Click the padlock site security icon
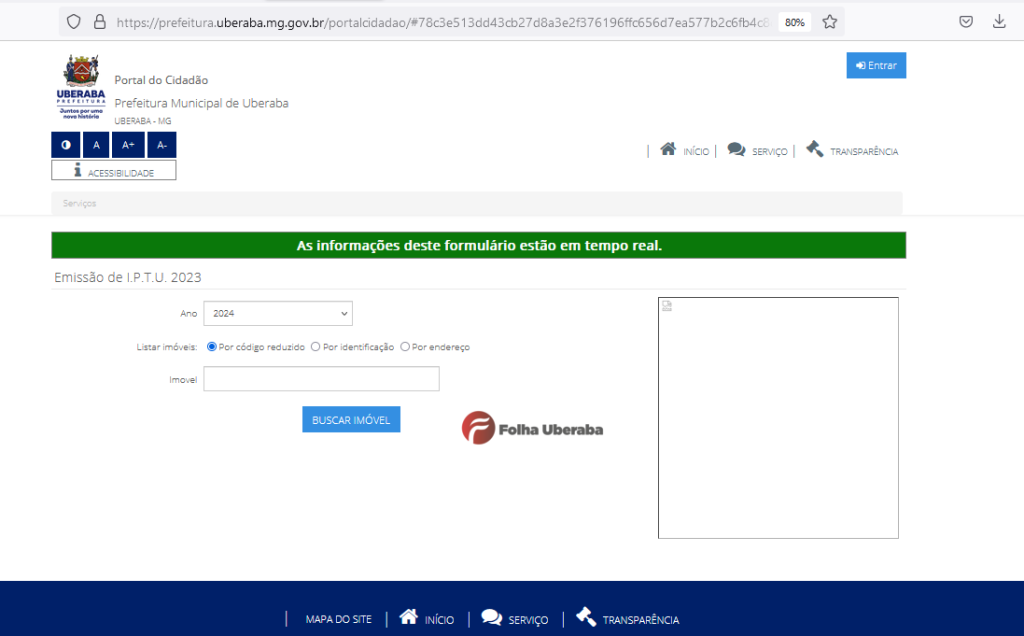Screen dimensions: 1024x636 click(99, 22)
